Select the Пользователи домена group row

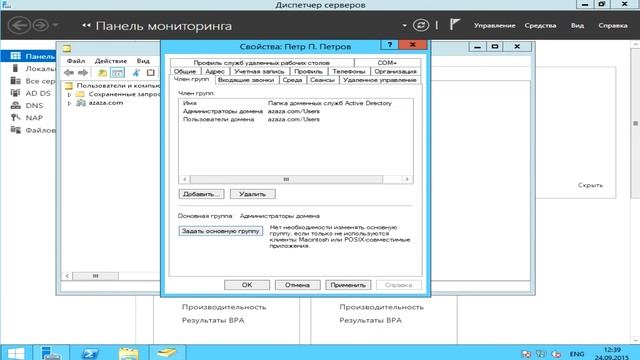click(x=296, y=119)
